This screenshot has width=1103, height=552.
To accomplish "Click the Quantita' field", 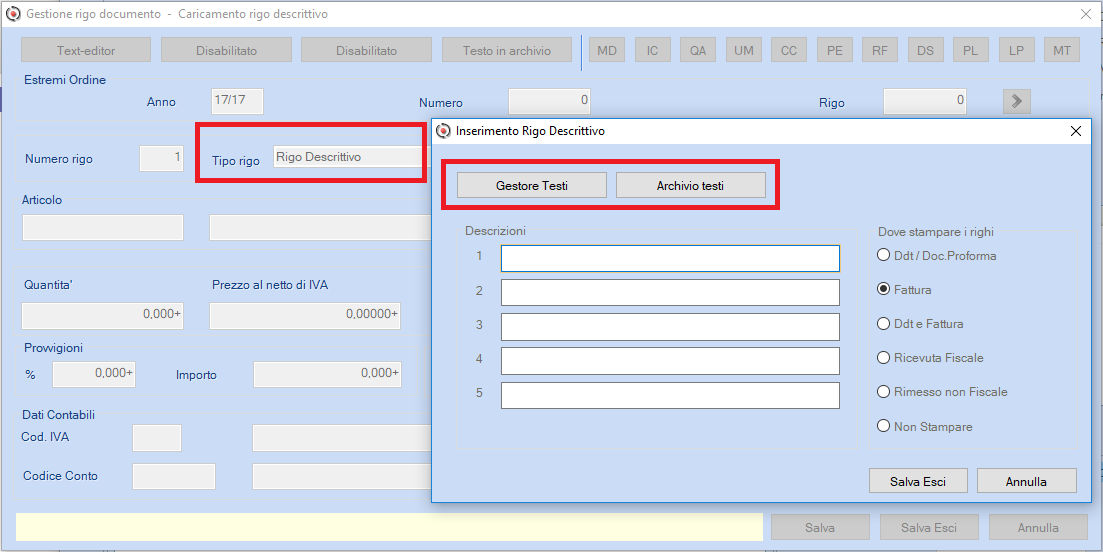I will 103,316.
